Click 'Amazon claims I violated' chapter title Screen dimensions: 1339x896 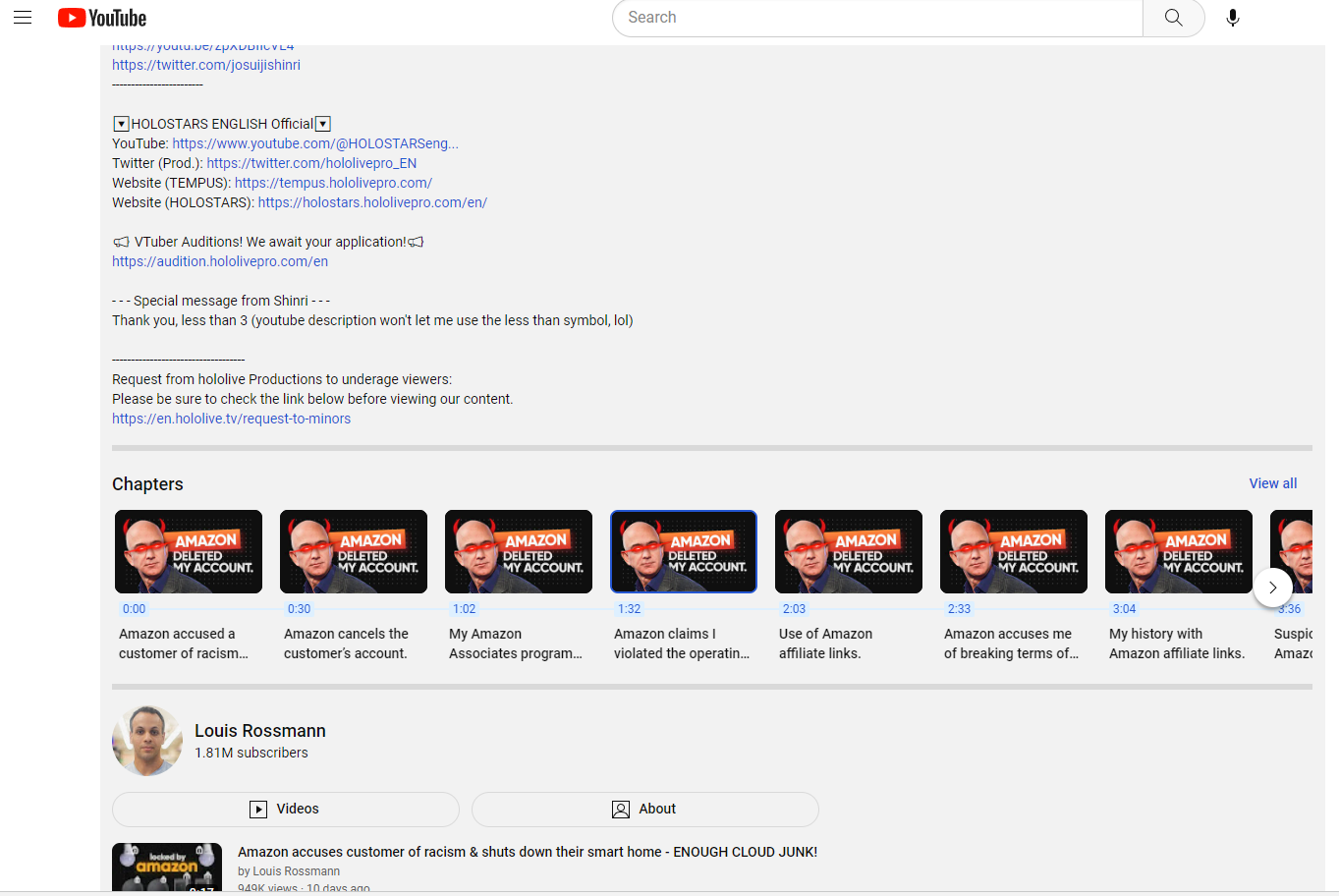[x=682, y=644]
